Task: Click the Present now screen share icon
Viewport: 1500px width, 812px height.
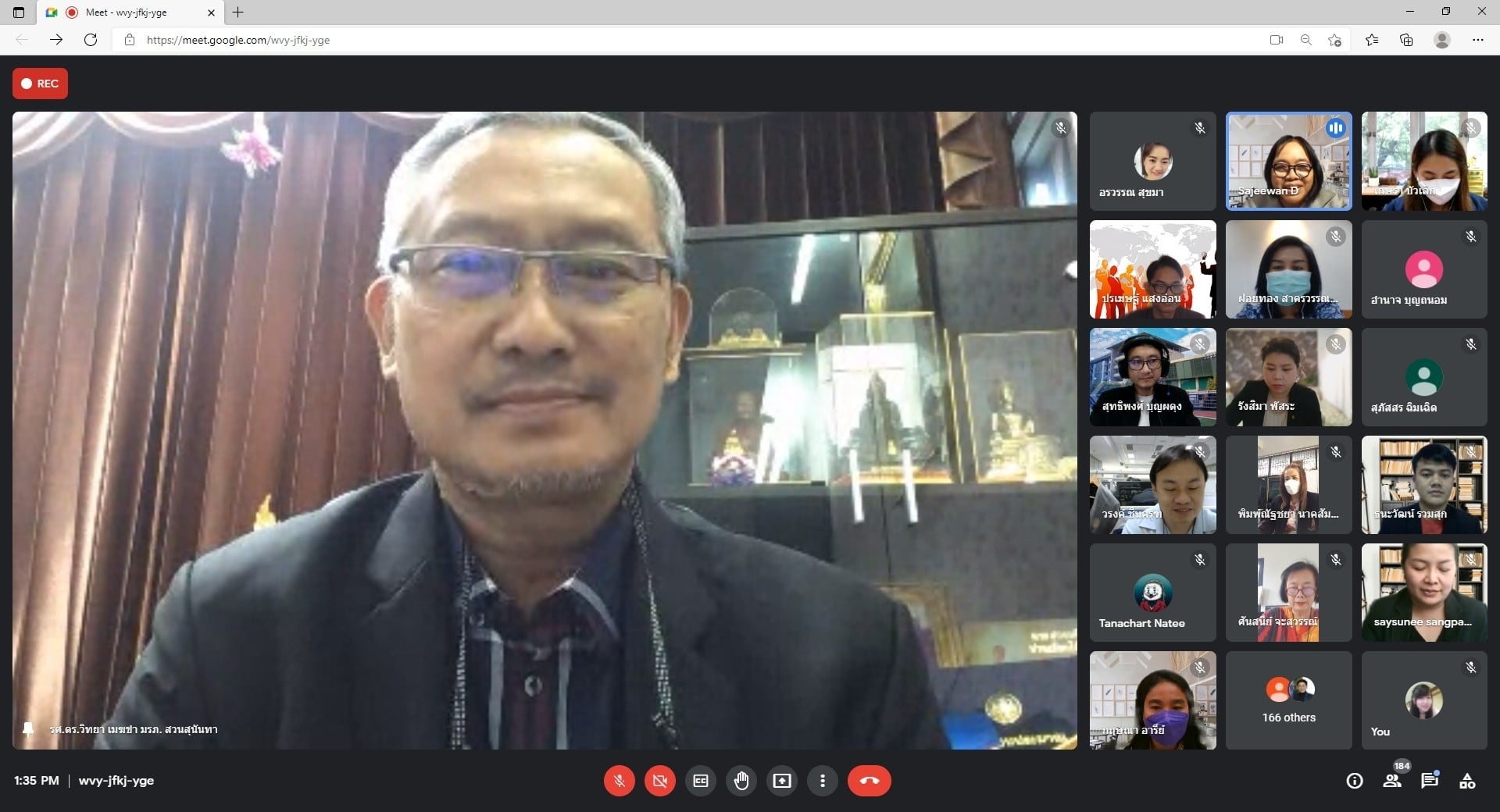Action: coord(782,781)
